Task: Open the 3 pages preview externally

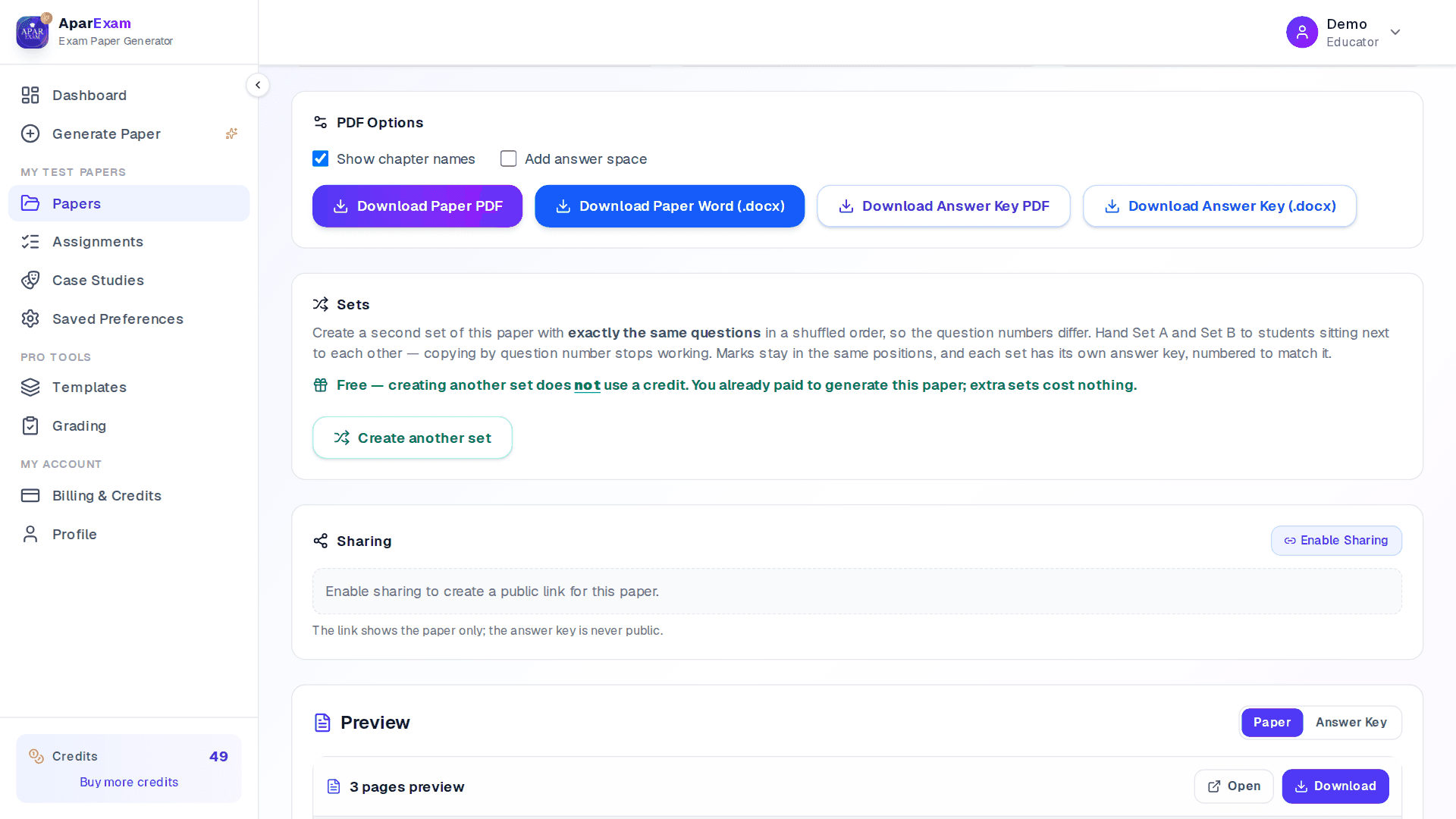Action: [1234, 786]
